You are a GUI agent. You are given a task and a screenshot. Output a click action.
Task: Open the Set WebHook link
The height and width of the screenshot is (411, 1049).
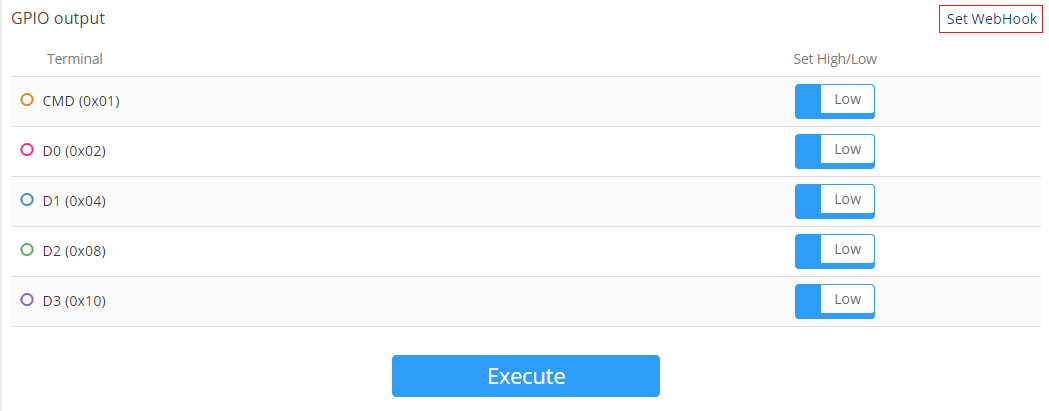click(989, 19)
